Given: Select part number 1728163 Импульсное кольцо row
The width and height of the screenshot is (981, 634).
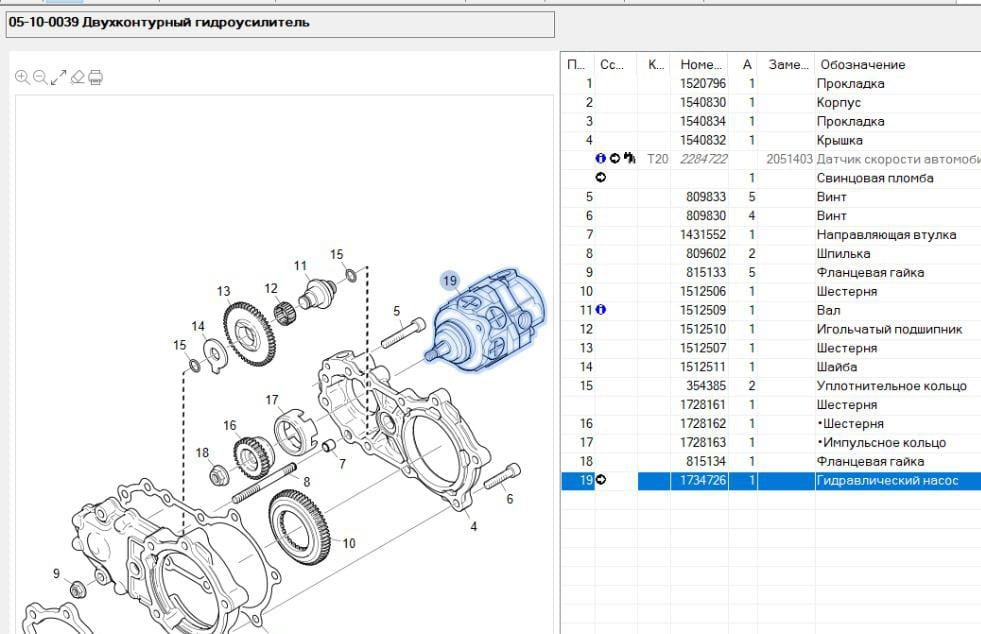Looking at the screenshot, I should [x=702, y=443].
